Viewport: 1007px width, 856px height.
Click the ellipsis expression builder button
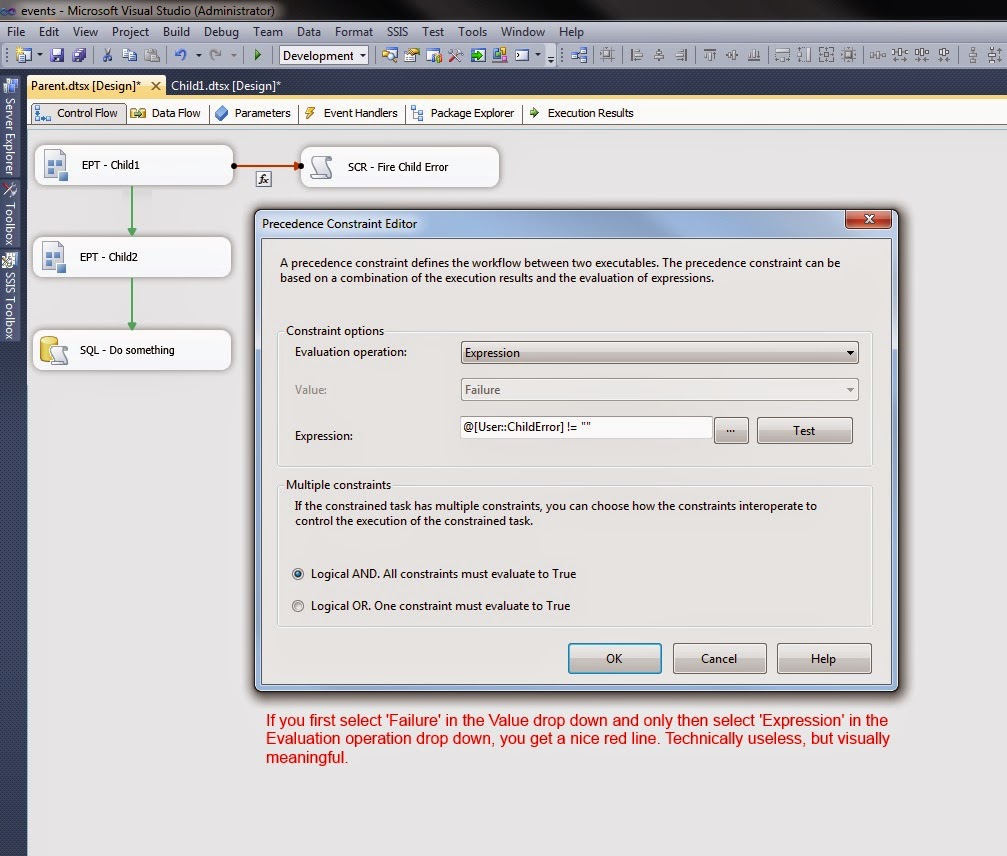point(731,430)
